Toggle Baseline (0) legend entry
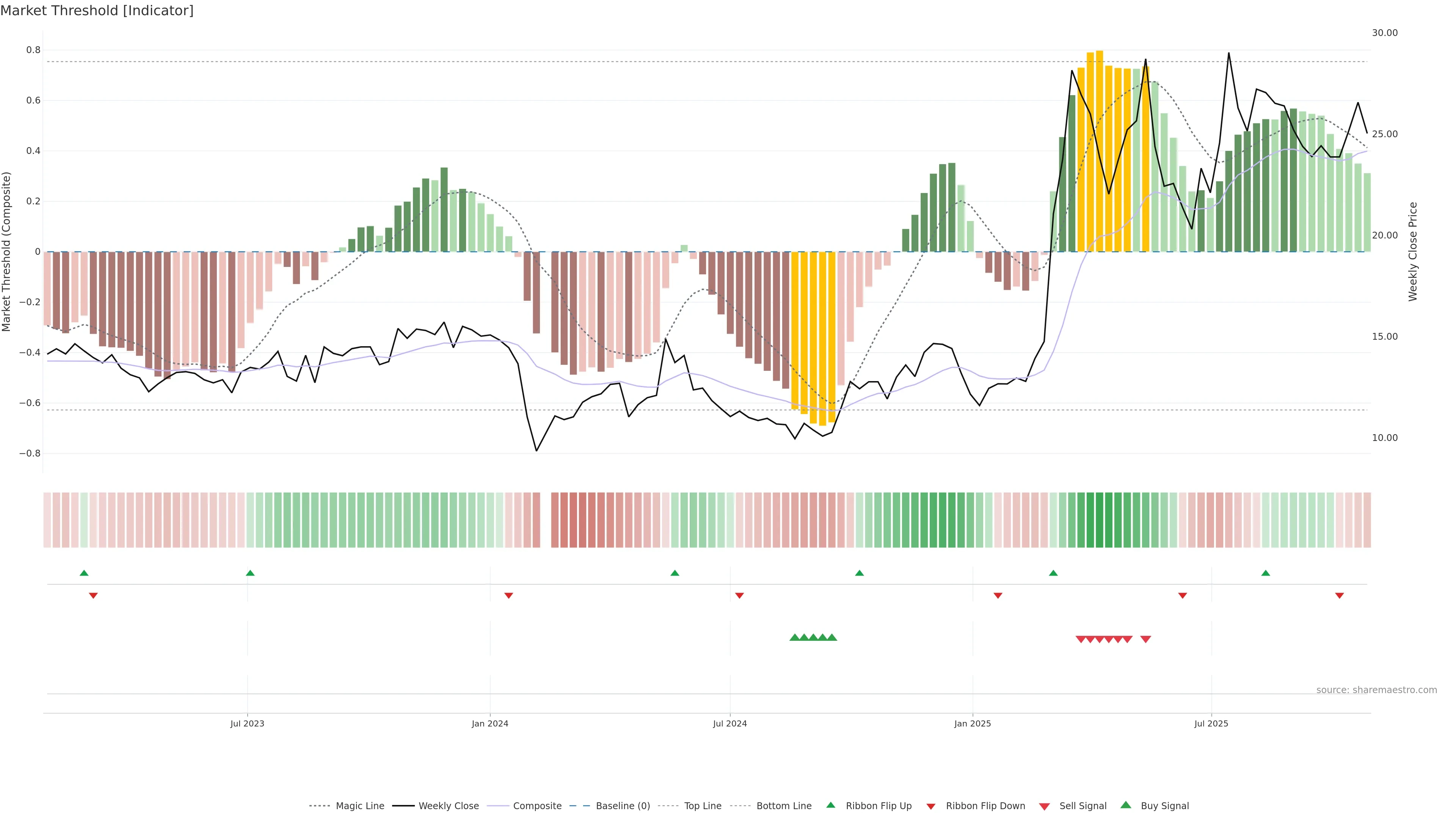This screenshot has height=819, width=1456. [622, 806]
